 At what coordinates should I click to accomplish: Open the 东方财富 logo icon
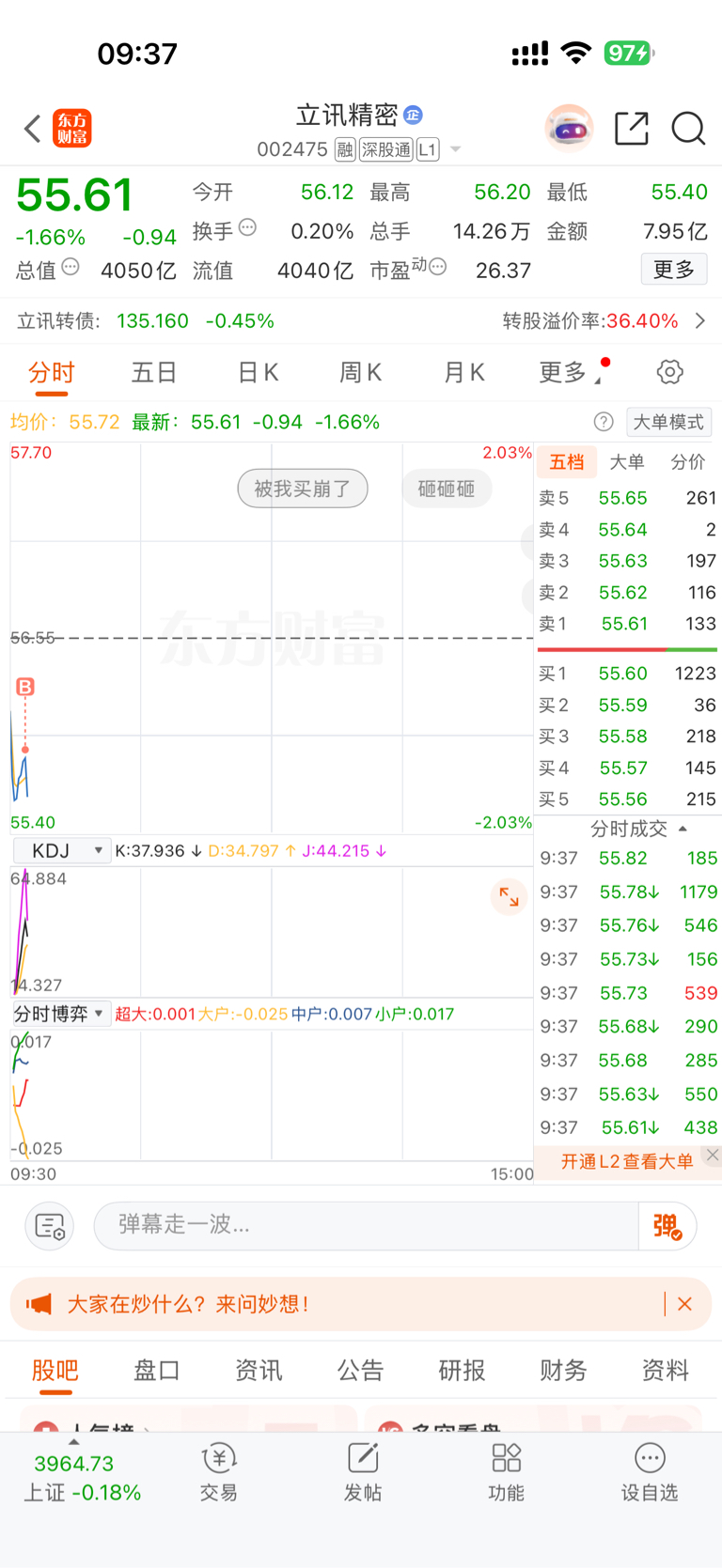pos(72,129)
